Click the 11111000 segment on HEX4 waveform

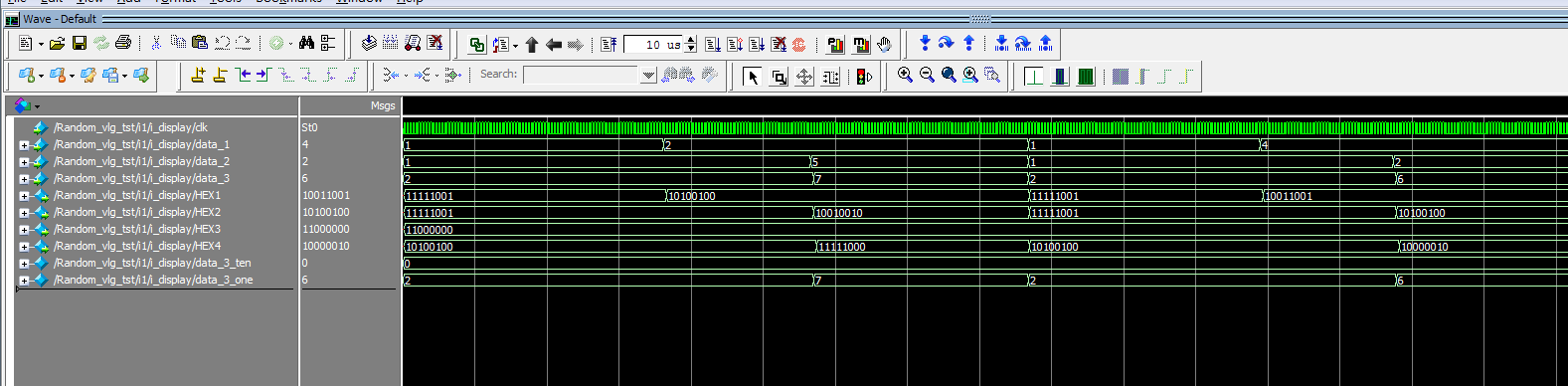[x=841, y=247]
